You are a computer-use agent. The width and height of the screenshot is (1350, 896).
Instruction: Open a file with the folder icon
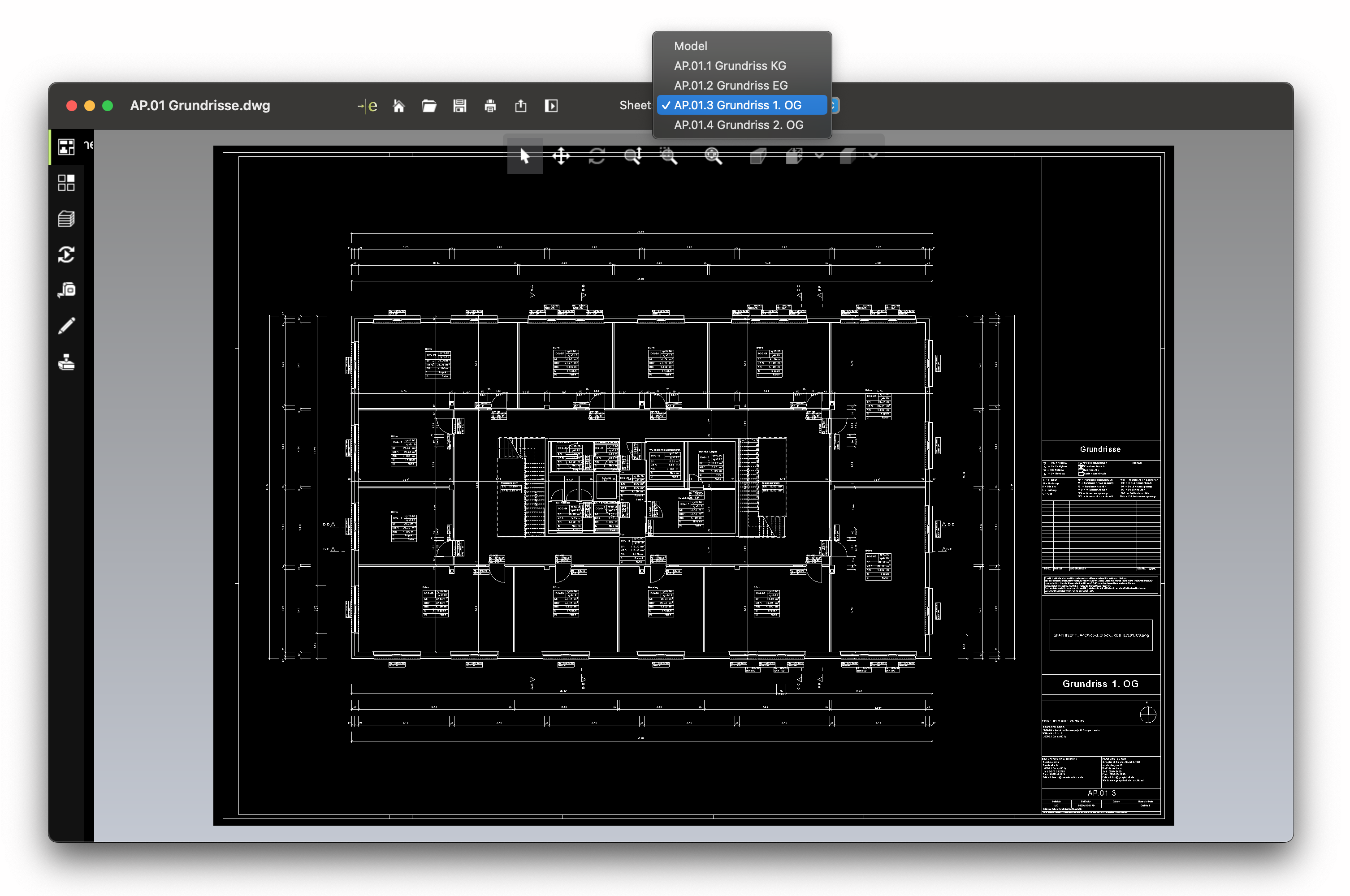(429, 106)
